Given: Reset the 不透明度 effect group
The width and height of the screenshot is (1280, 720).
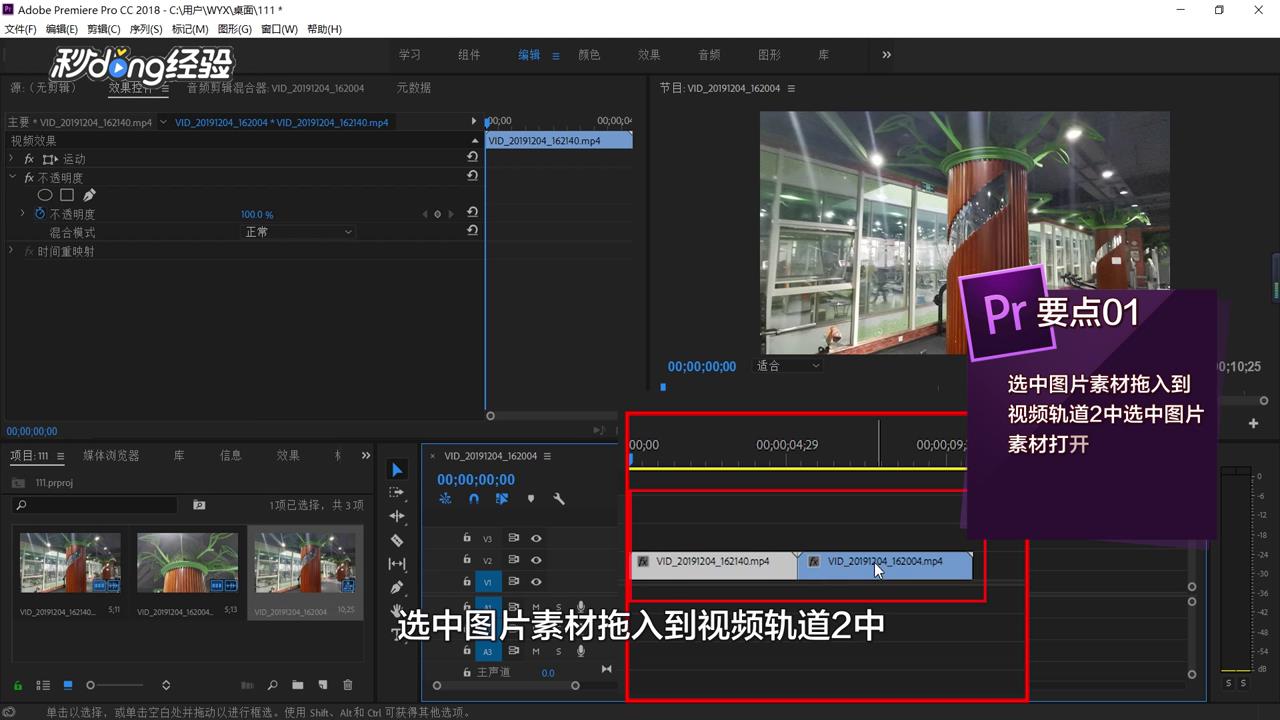Looking at the screenshot, I should point(472,176).
